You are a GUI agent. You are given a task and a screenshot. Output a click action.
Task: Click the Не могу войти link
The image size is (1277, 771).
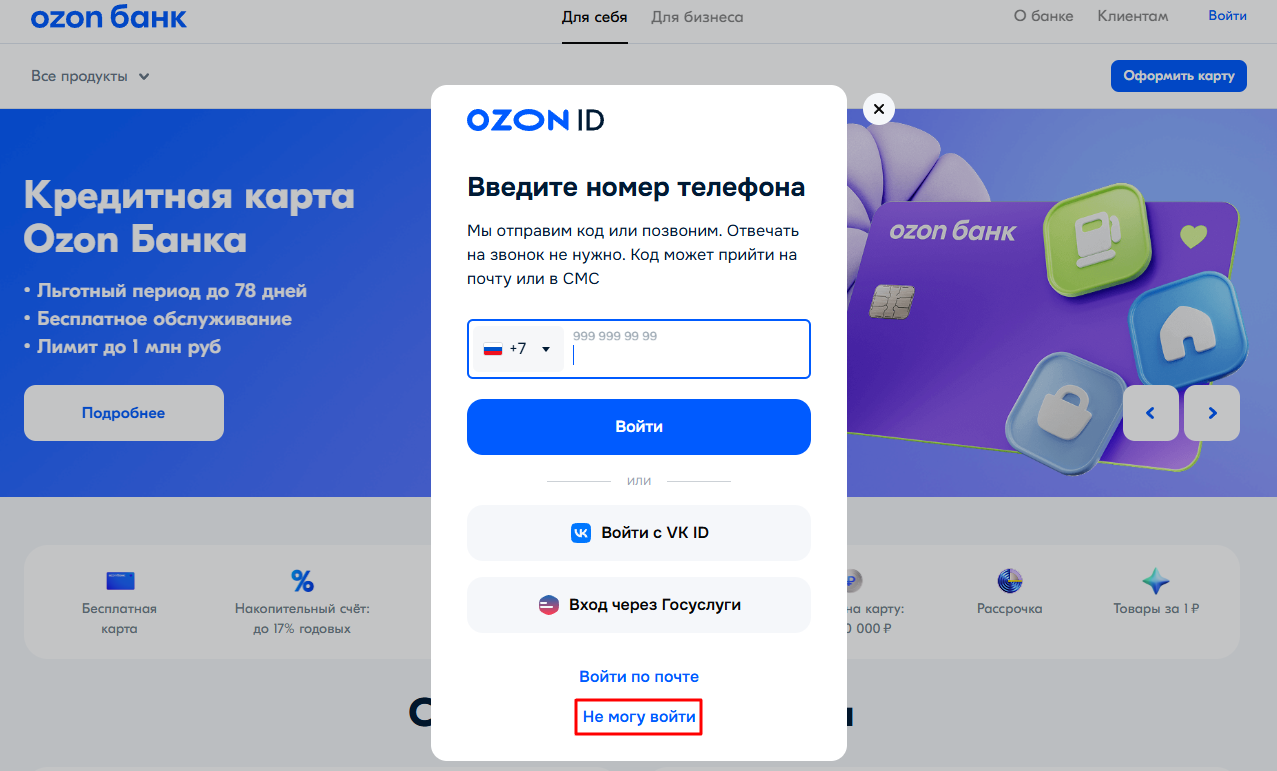click(x=639, y=717)
